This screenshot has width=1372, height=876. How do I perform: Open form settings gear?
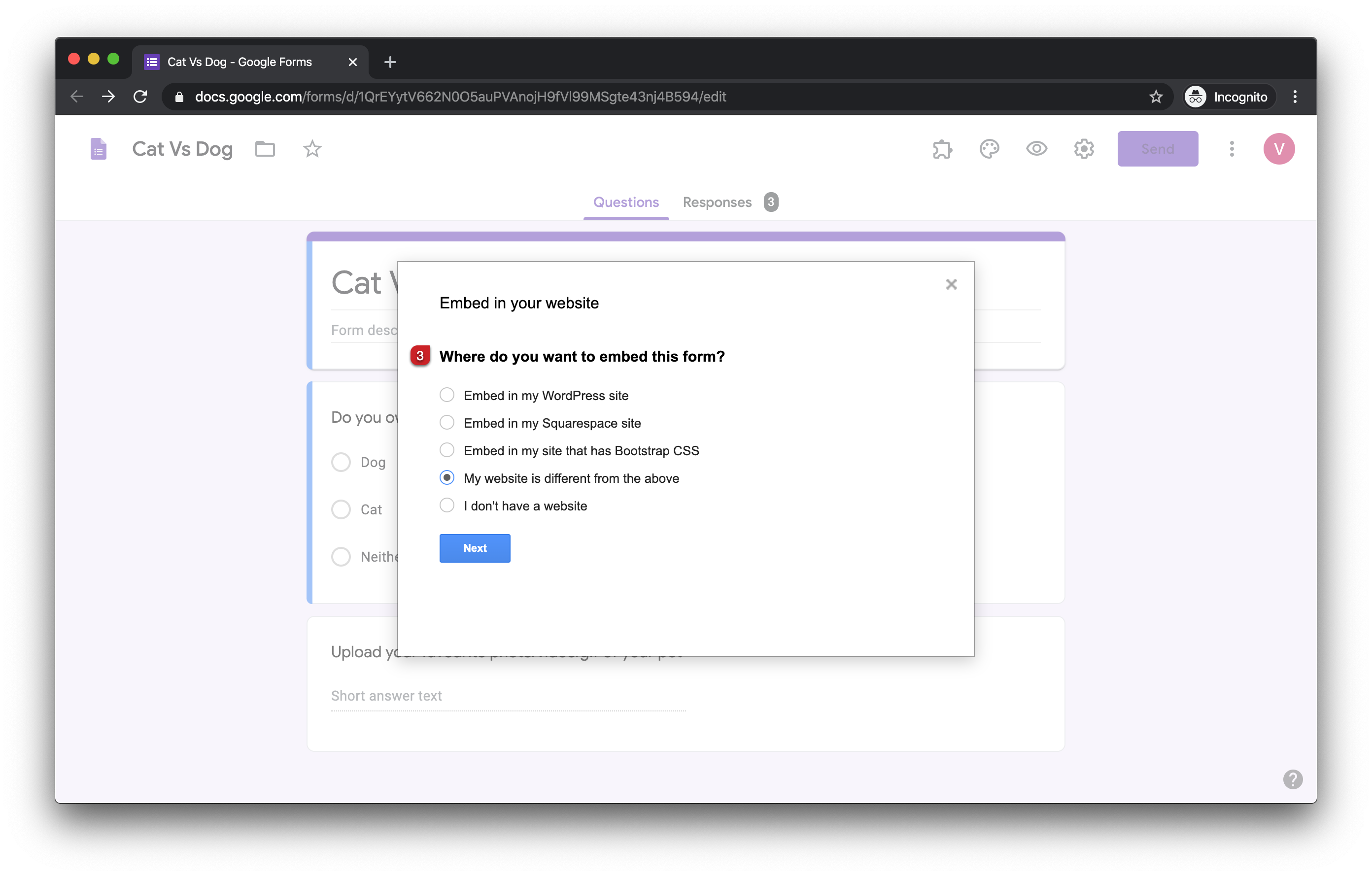tap(1084, 149)
